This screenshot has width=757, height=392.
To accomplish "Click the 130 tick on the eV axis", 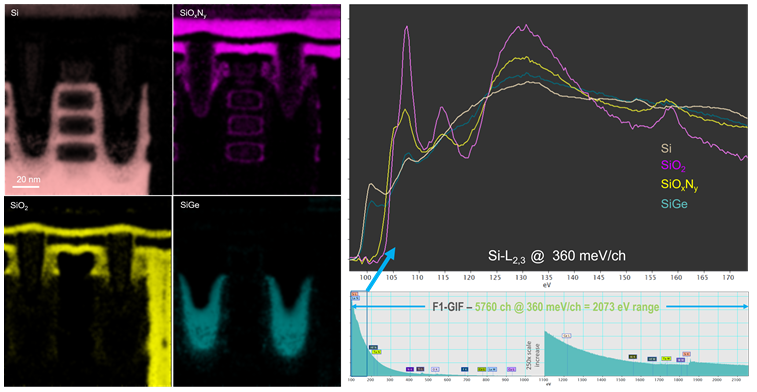I will coord(521,278).
